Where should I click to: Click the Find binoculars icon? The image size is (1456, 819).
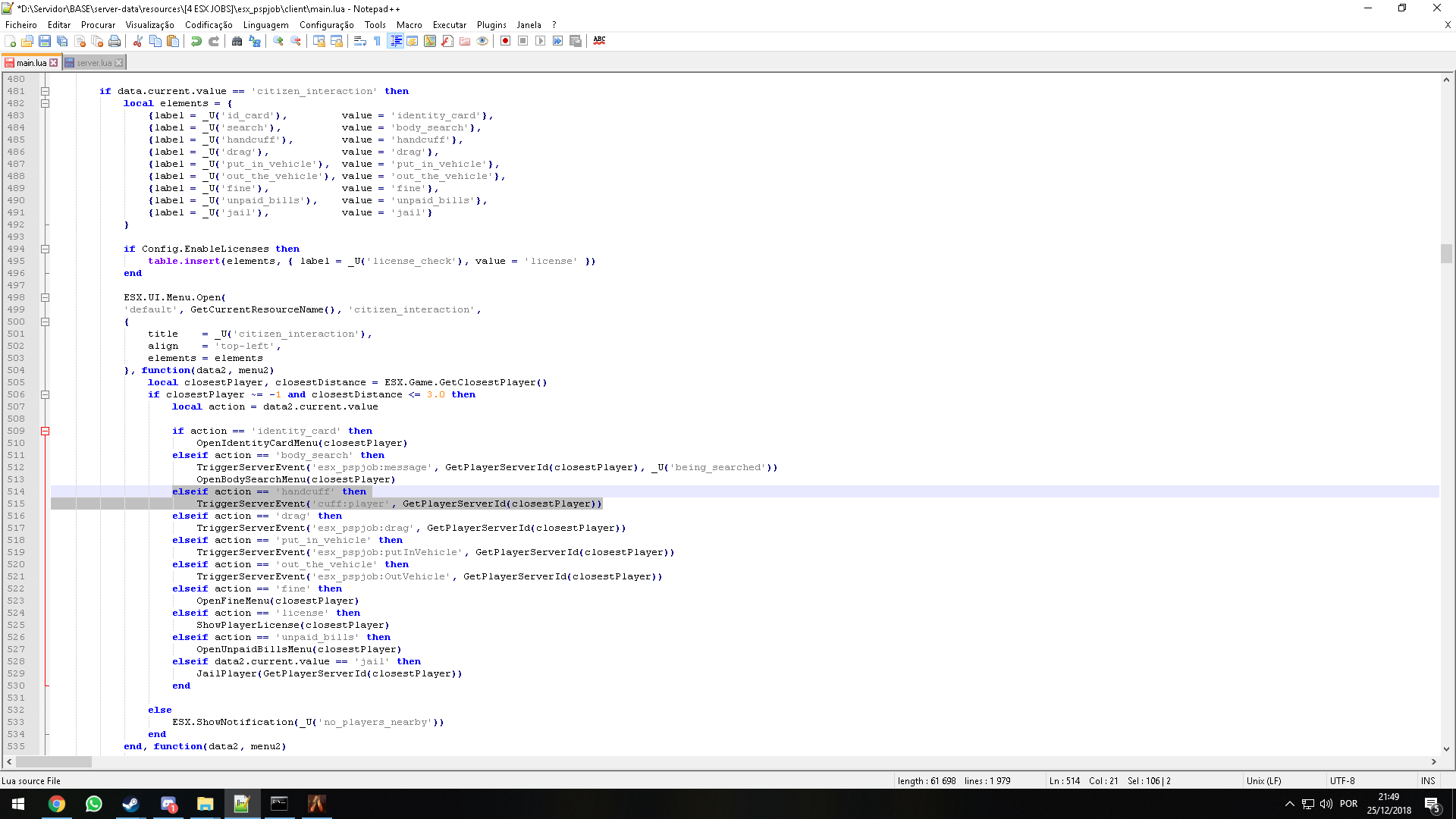click(x=237, y=41)
